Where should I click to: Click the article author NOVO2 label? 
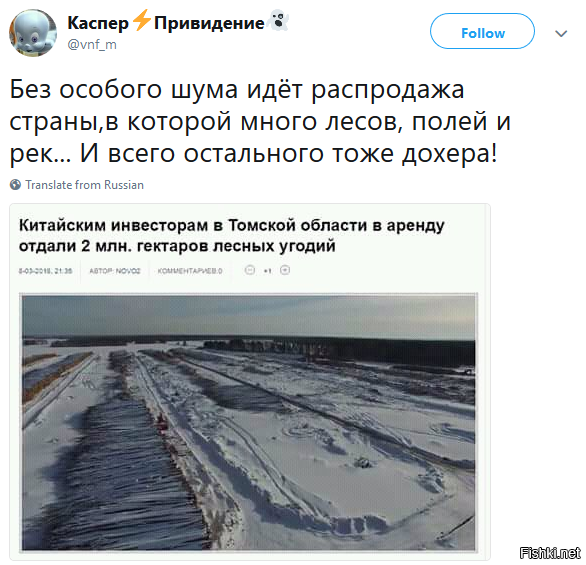[115, 271]
